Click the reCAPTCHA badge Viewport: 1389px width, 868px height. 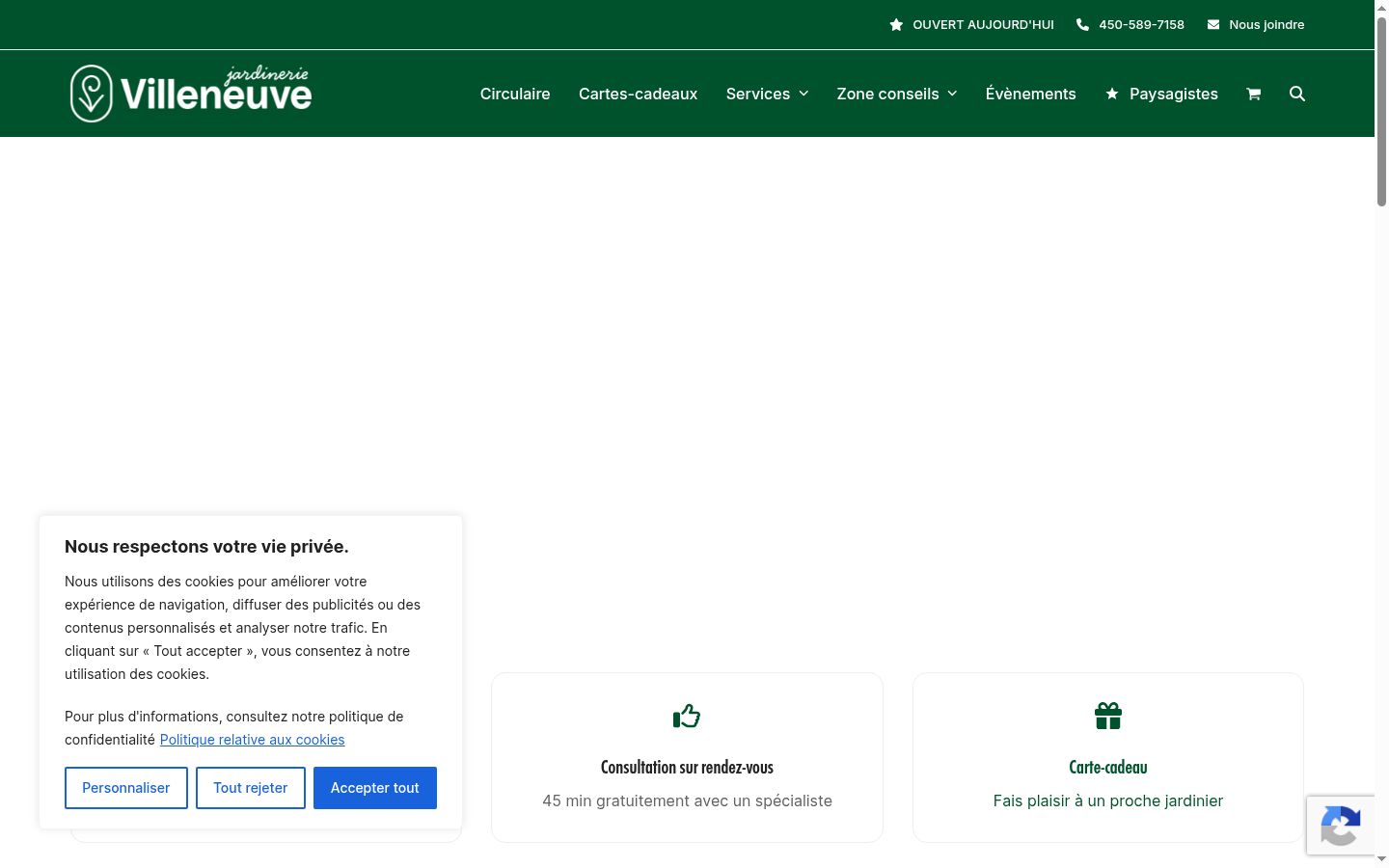(x=1341, y=826)
